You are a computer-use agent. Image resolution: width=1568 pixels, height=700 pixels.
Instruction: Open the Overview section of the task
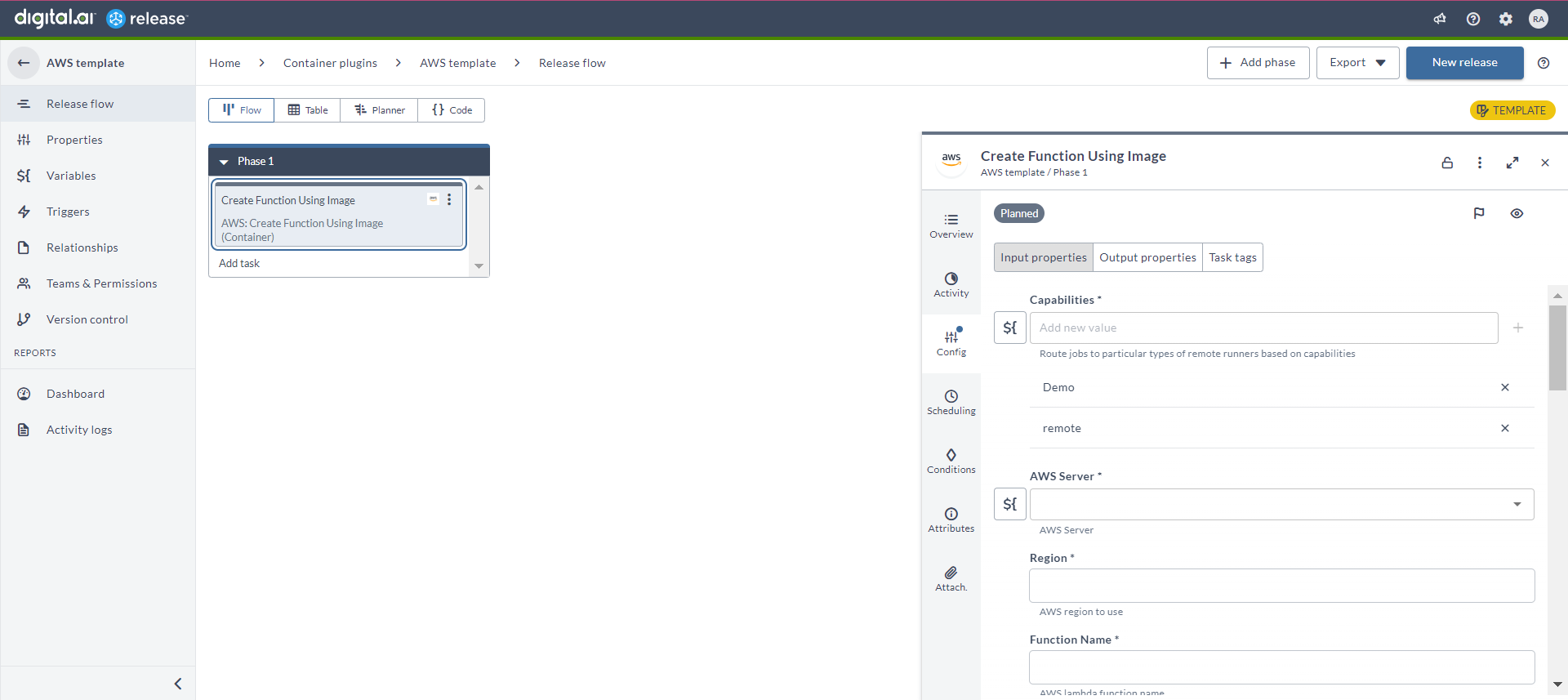tap(951, 226)
